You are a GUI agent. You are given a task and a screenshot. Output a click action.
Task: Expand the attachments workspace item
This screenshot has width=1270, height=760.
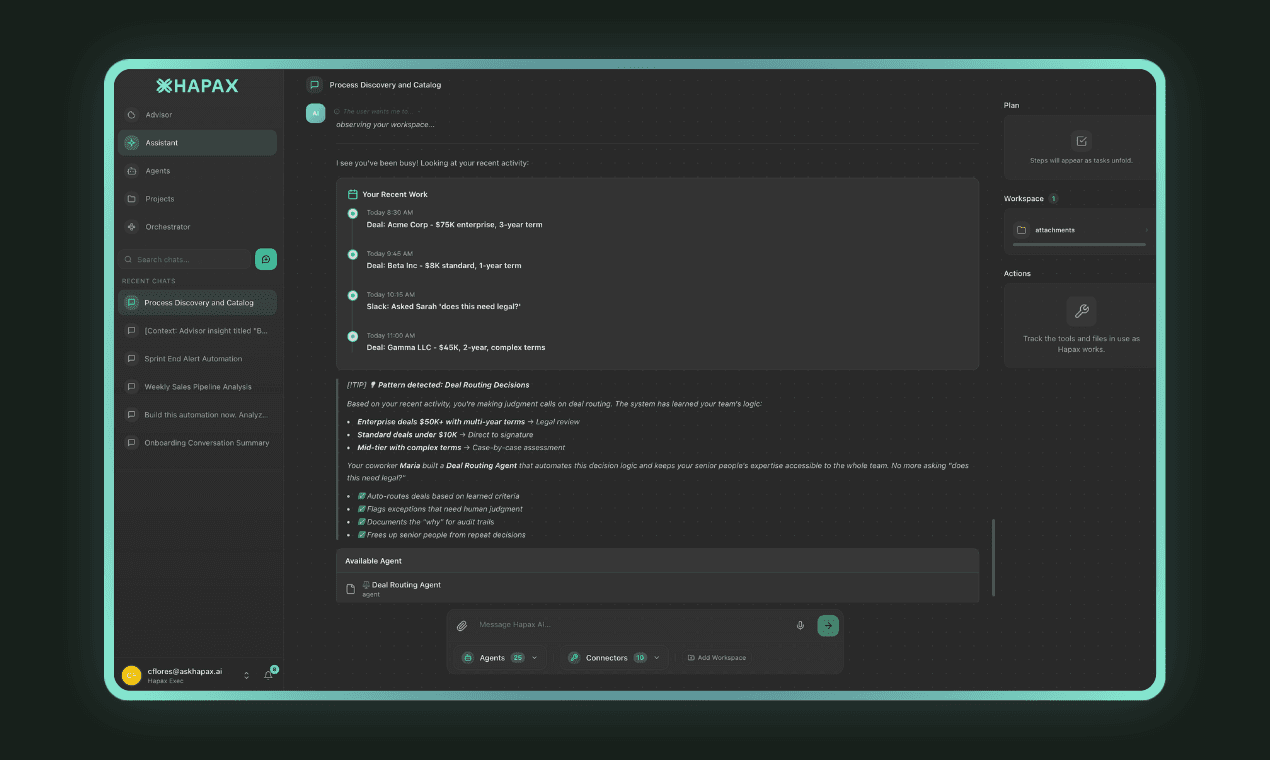pyautogui.click(x=1150, y=230)
